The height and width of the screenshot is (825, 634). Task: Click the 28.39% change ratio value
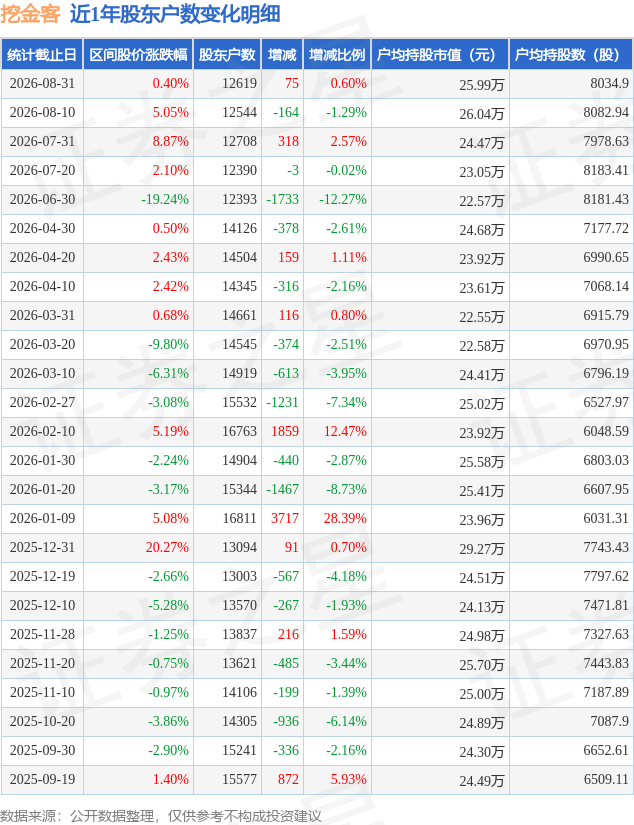(x=345, y=518)
